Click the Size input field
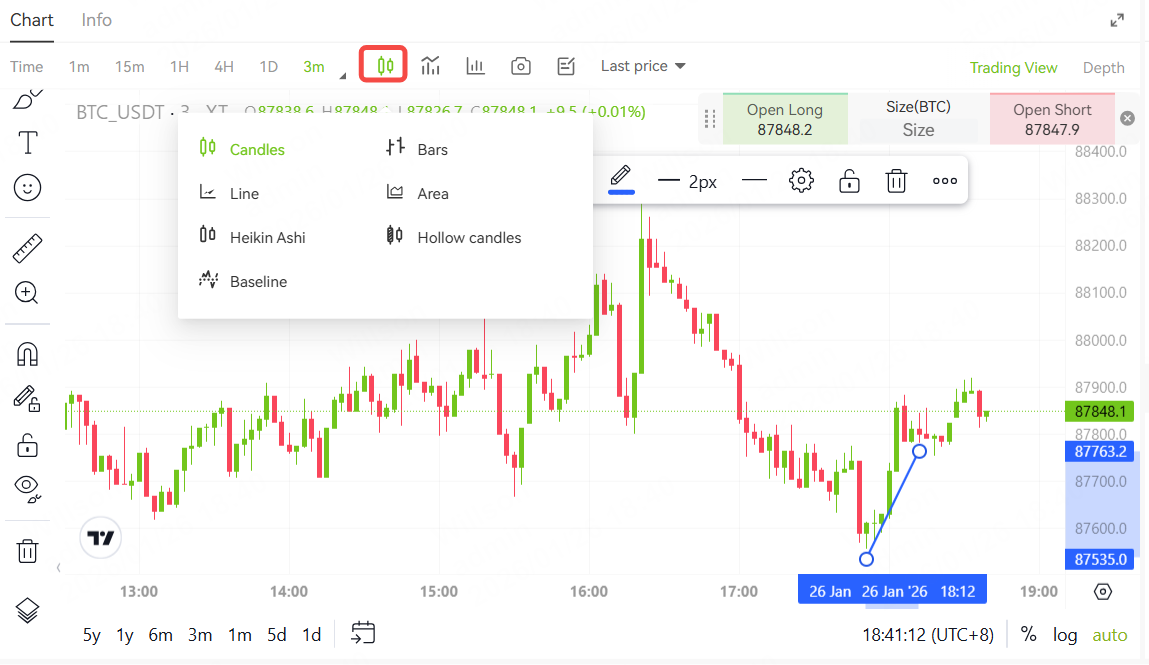 (x=918, y=130)
